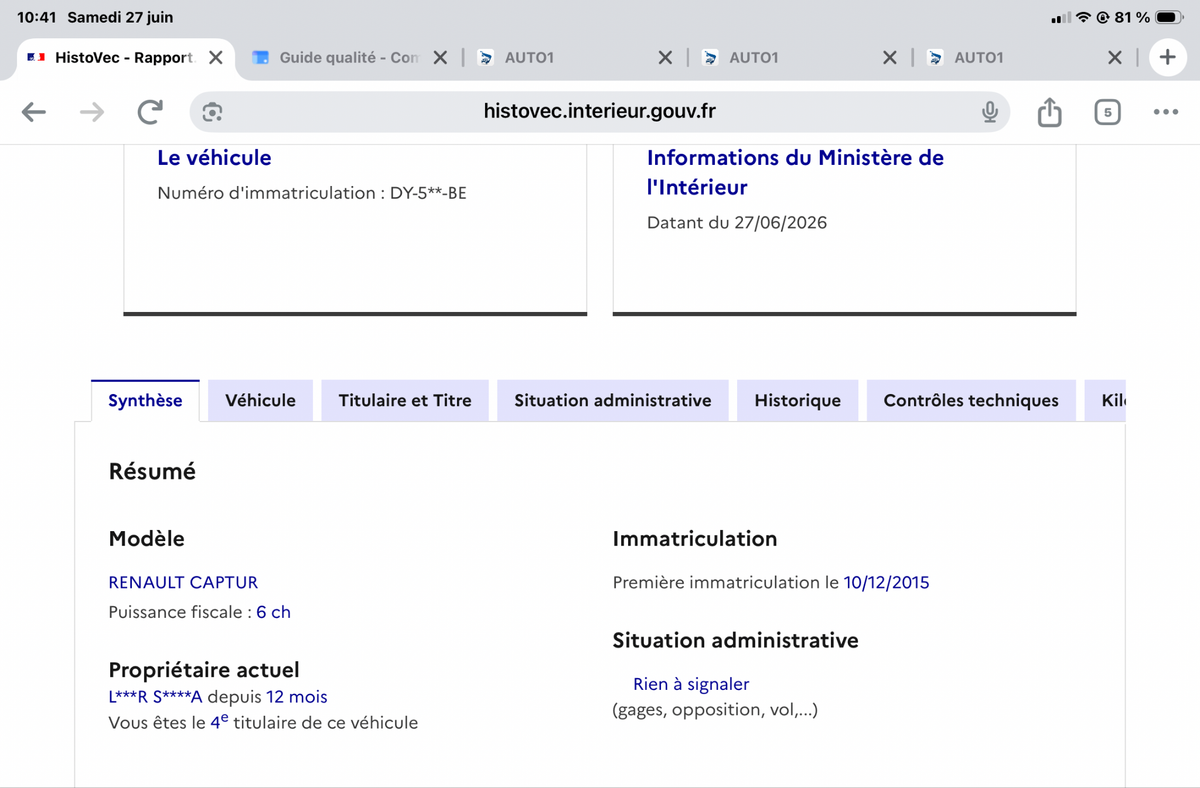This screenshot has height=788, width=1200.
Task: Open the Contrôles techniques tab
Action: tap(971, 400)
